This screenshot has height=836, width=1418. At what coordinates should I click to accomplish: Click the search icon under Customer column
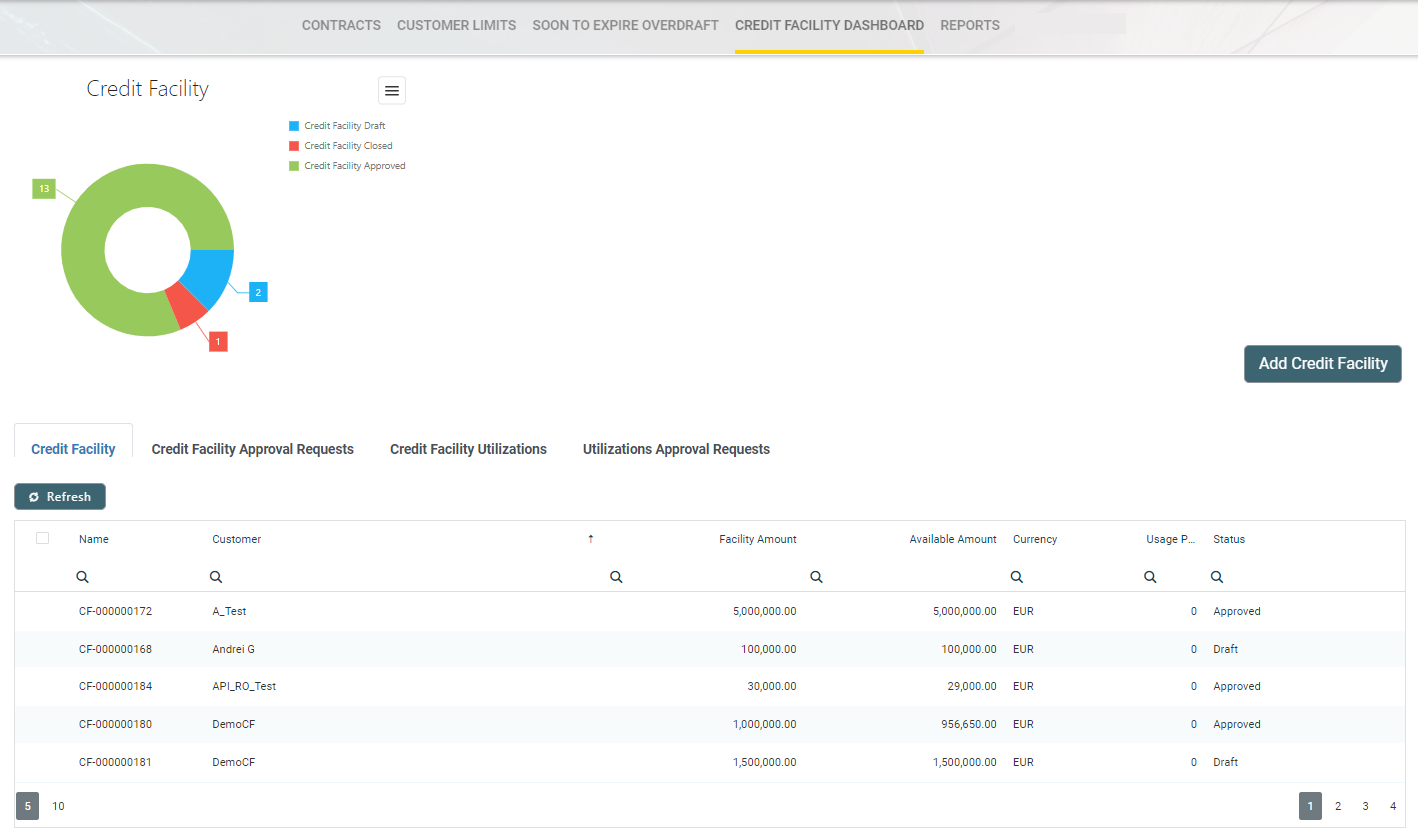click(216, 577)
